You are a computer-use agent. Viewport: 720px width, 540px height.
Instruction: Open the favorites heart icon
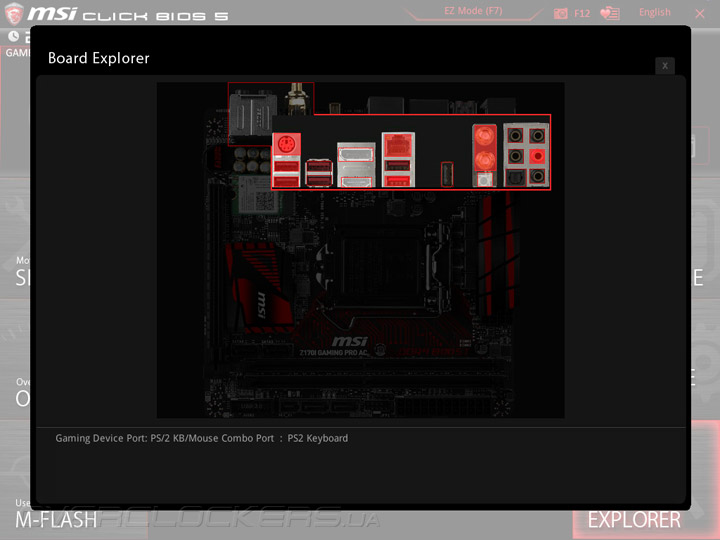(610, 13)
